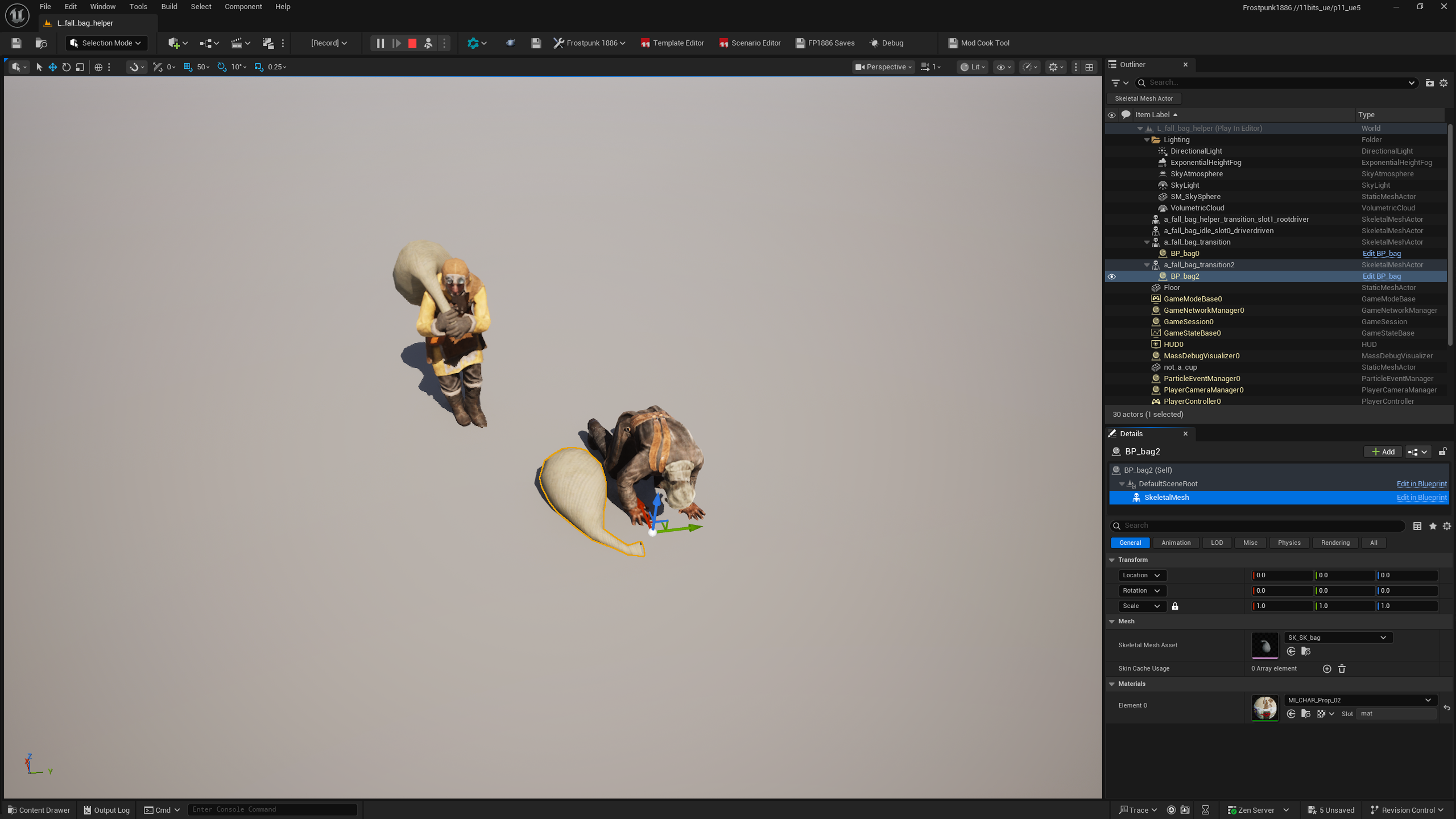Pause the Play In Editor simulation
The height and width of the screenshot is (819, 1456).
coord(380,43)
